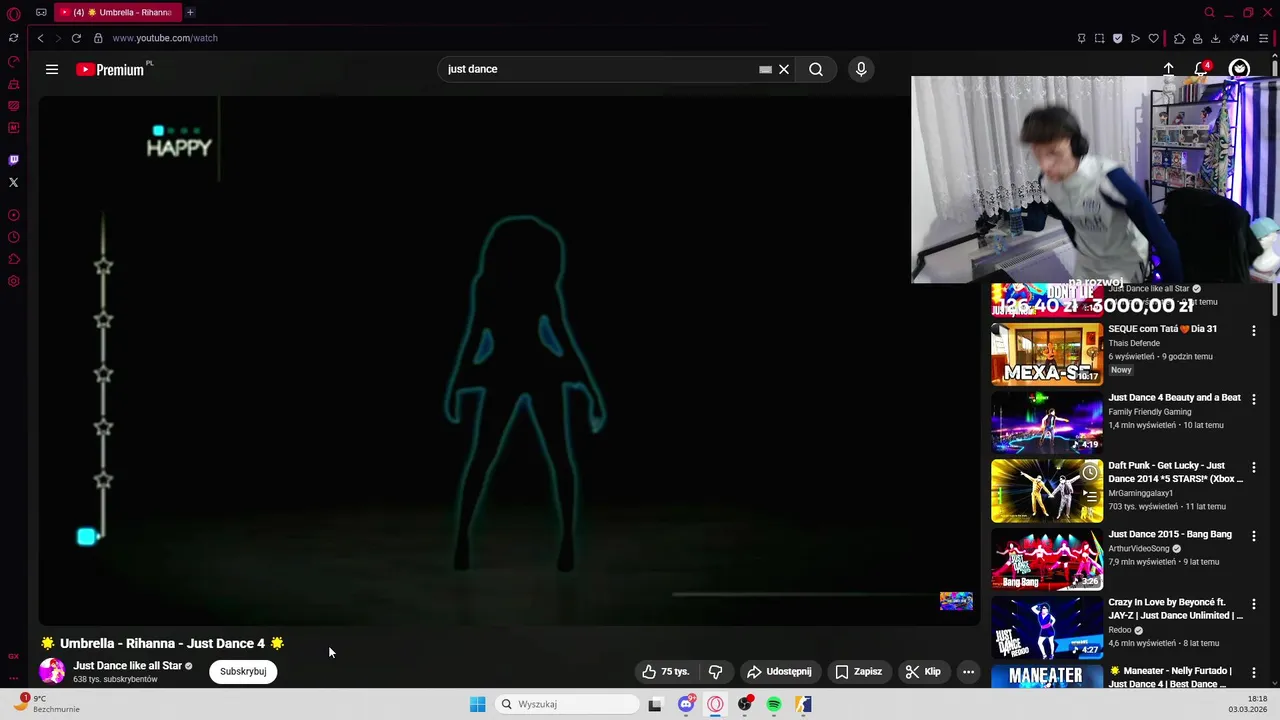This screenshot has width=1280, height=720.
Task: Open options for SEQUE com Tatá video
Action: click(1253, 330)
